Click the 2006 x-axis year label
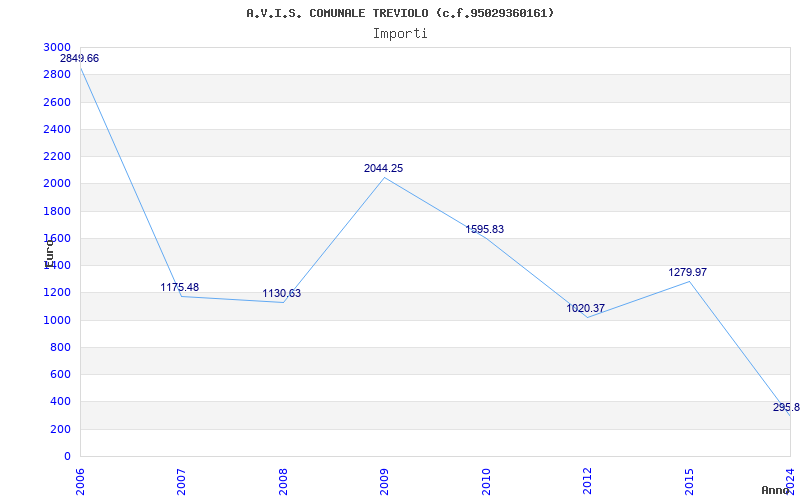The image size is (800, 500). pyautogui.click(x=80, y=481)
